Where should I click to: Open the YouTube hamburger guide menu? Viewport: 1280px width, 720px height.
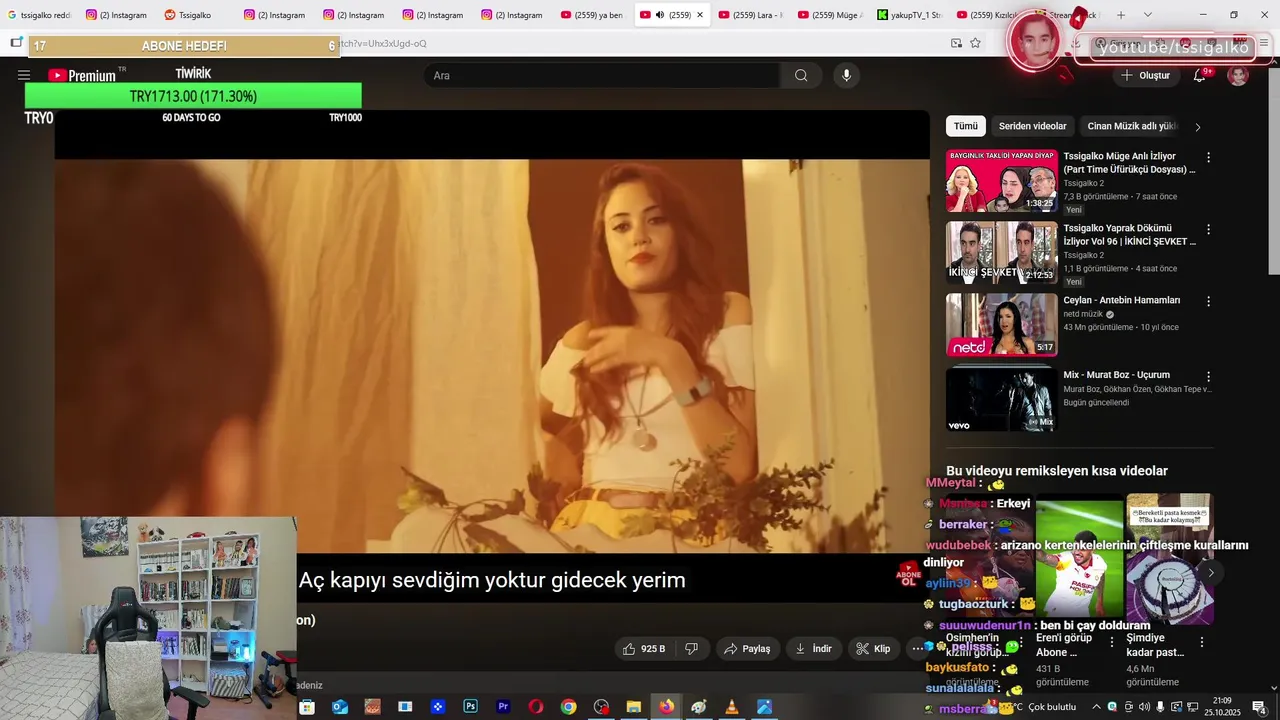[x=24, y=75]
